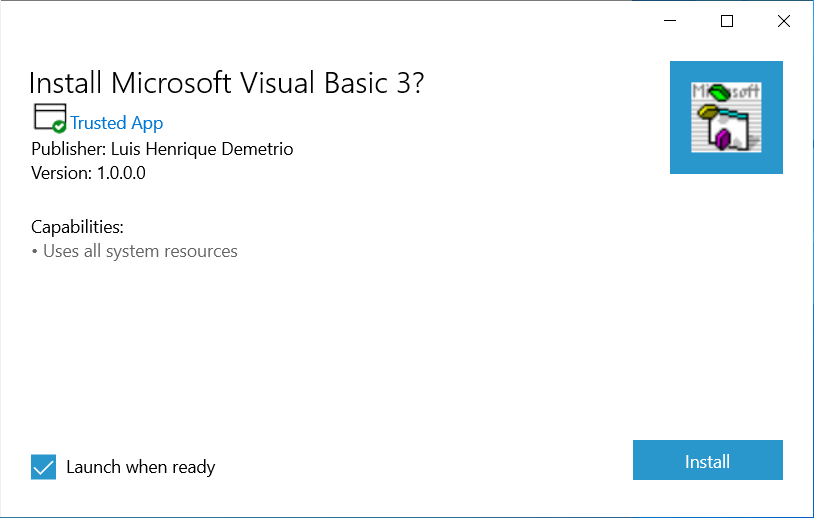Click the Capabilities label
The image size is (814, 518).
click(x=77, y=226)
